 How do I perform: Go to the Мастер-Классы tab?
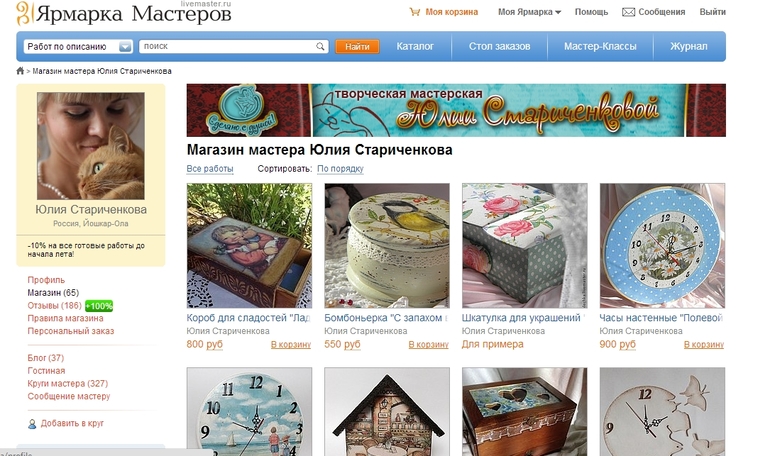[600, 47]
